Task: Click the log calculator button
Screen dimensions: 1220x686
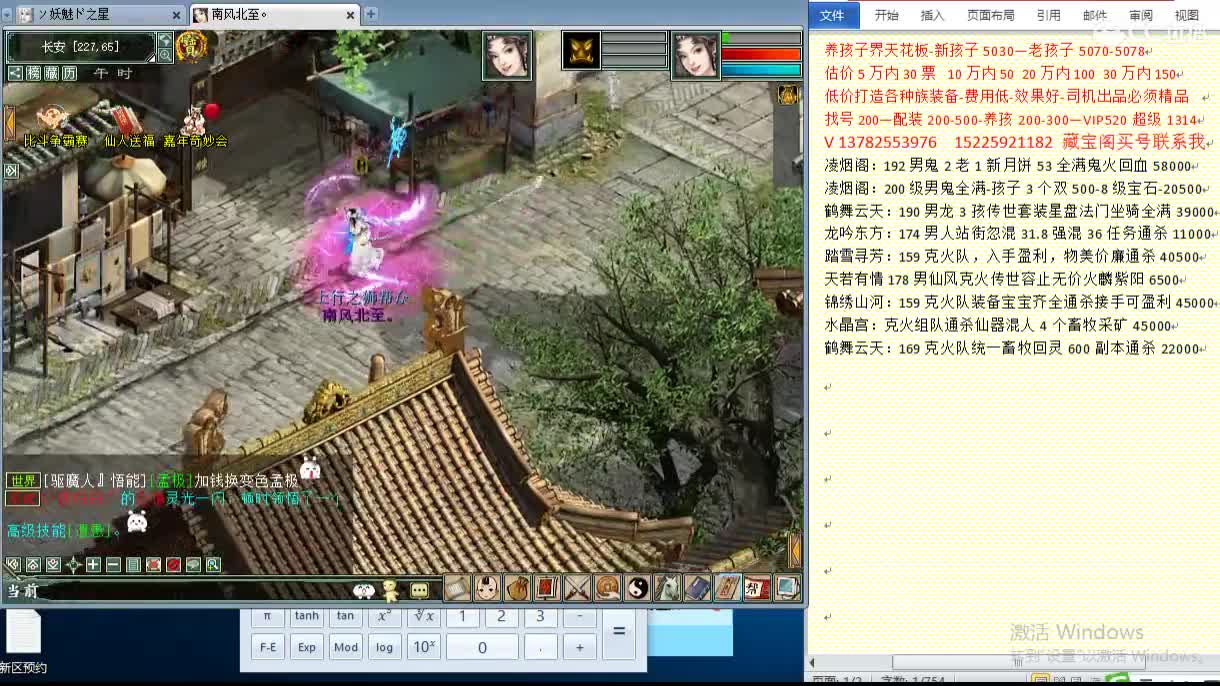Action: [384, 647]
